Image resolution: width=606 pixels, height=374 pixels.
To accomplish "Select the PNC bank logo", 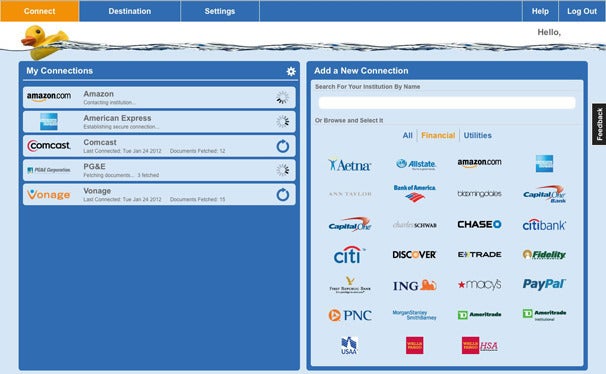I will tap(350, 315).
